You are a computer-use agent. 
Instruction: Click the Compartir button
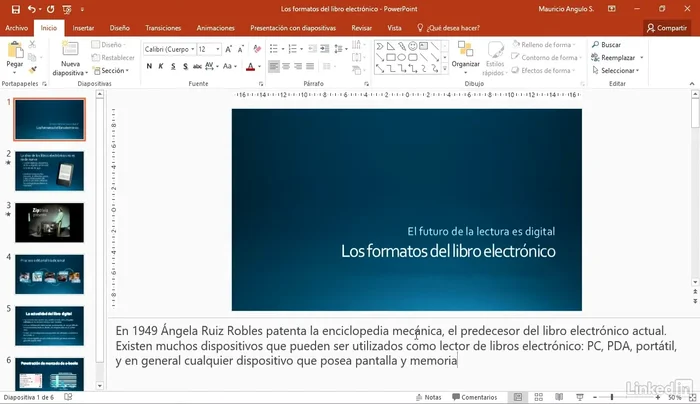(667, 28)
